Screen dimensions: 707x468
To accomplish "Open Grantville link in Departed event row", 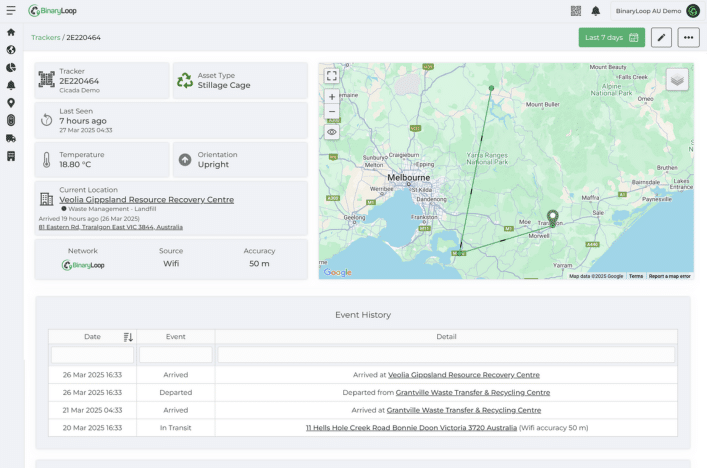I will [473, 392].
